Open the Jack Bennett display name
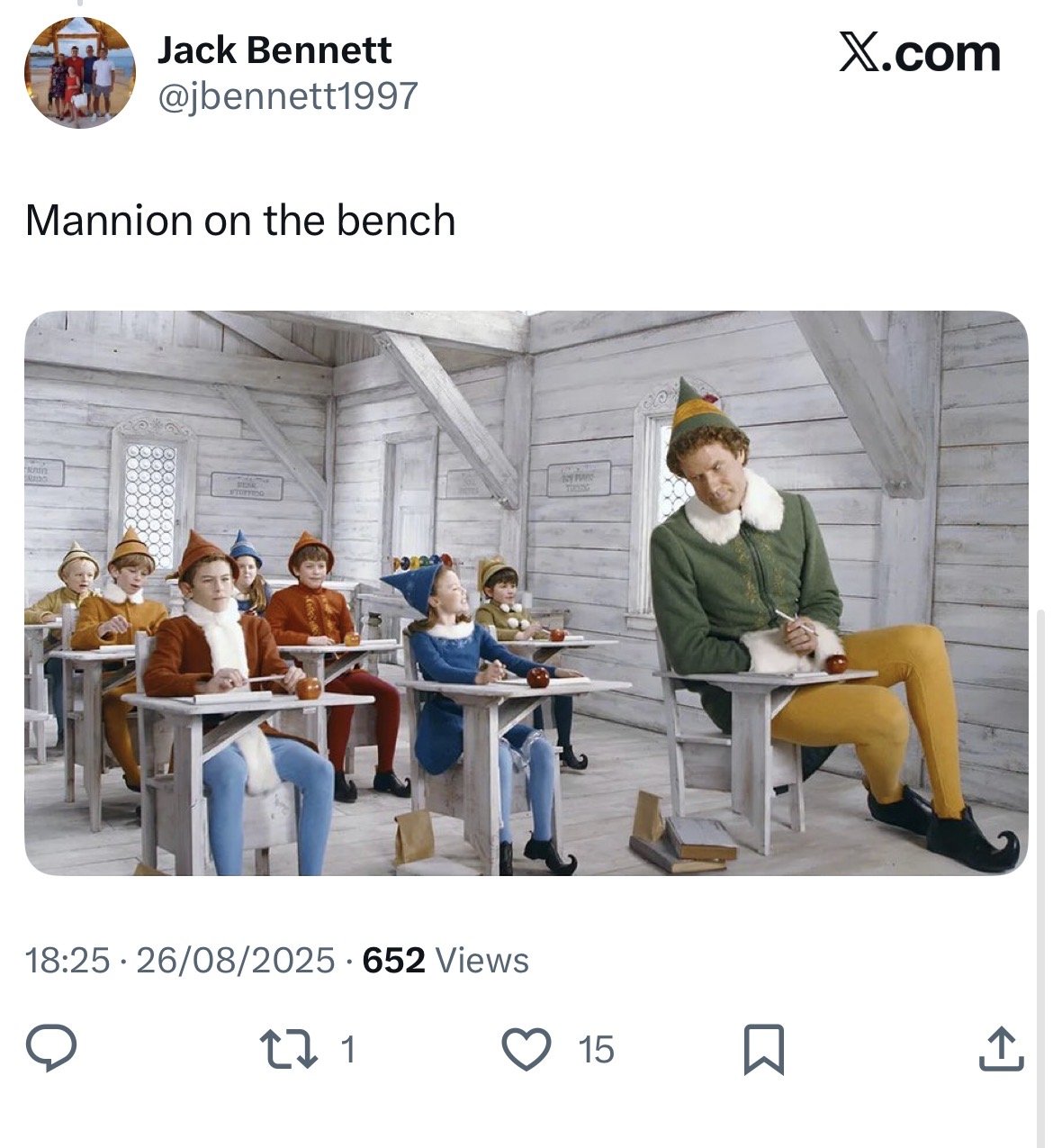The image size is (1053, 1148). click(274, 50)
